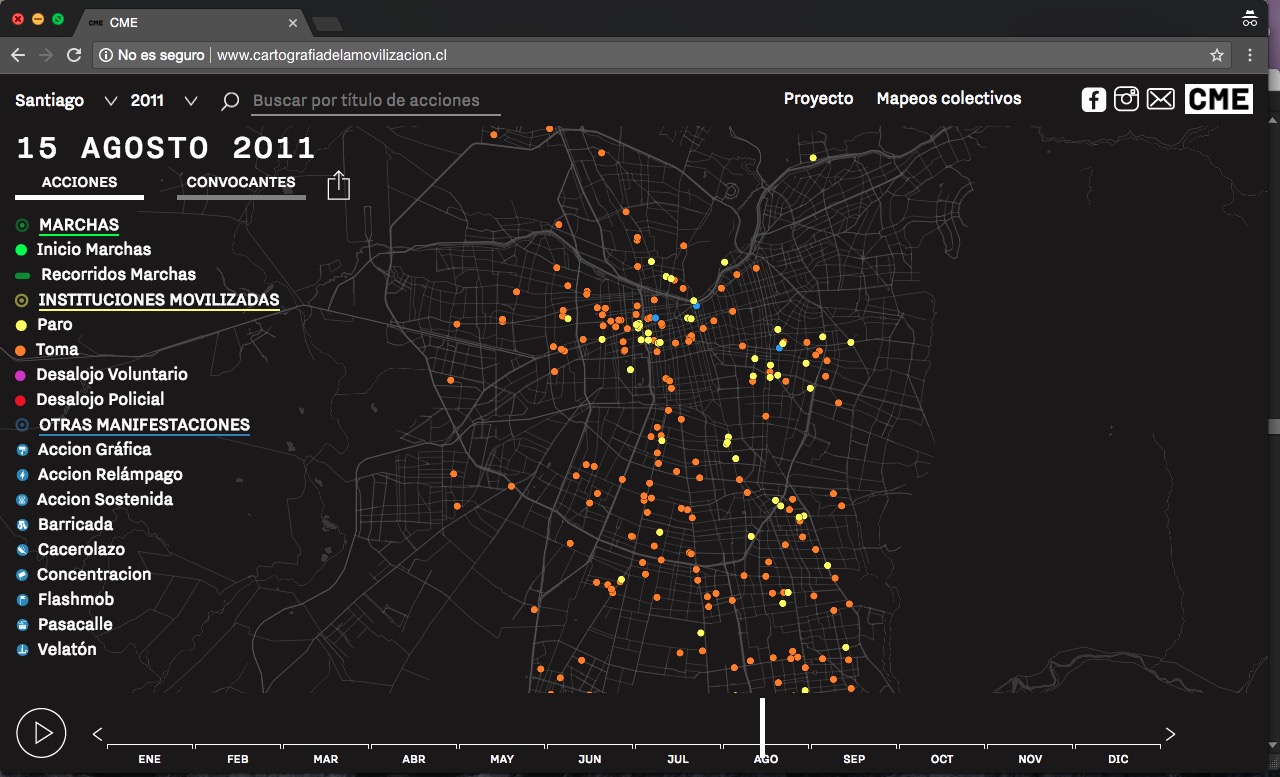Reload the page
1280x777 pixels.
coord(74,55)
